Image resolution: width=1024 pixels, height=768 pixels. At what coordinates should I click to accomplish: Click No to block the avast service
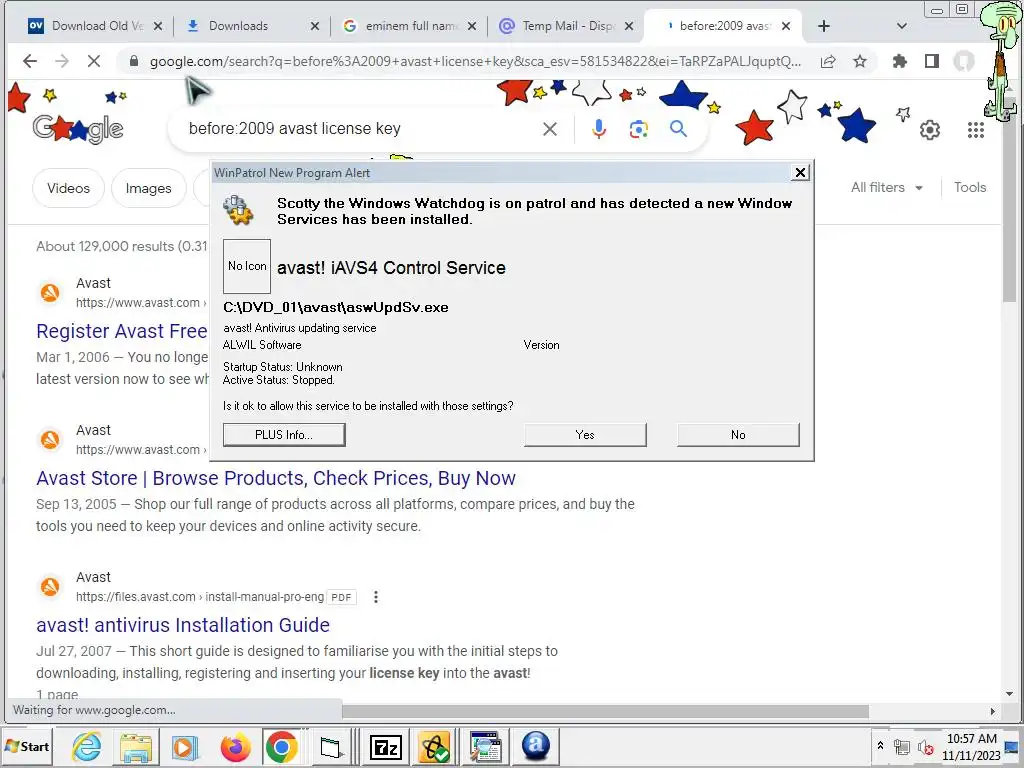tap(738, 435)
